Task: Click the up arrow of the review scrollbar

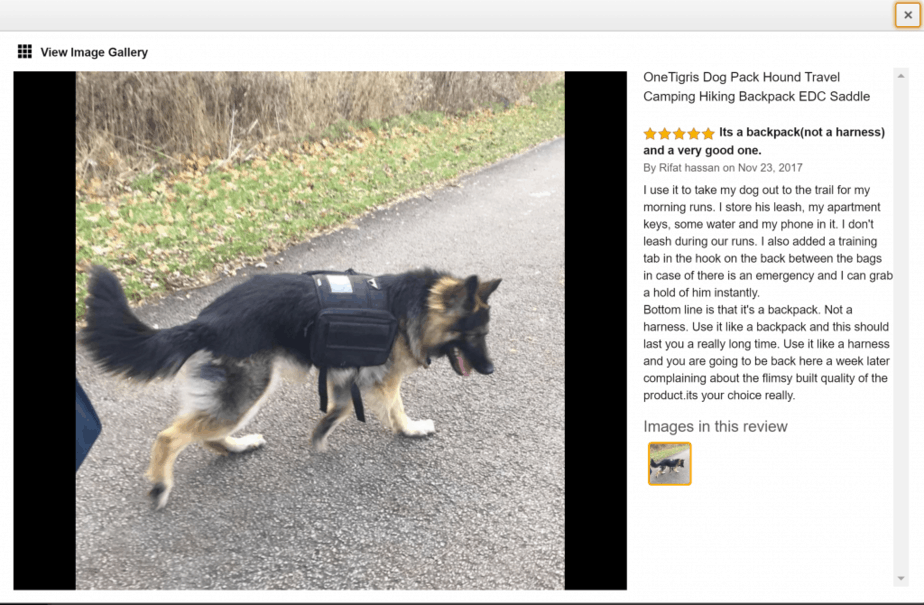Action: click(x=900, y=76)
